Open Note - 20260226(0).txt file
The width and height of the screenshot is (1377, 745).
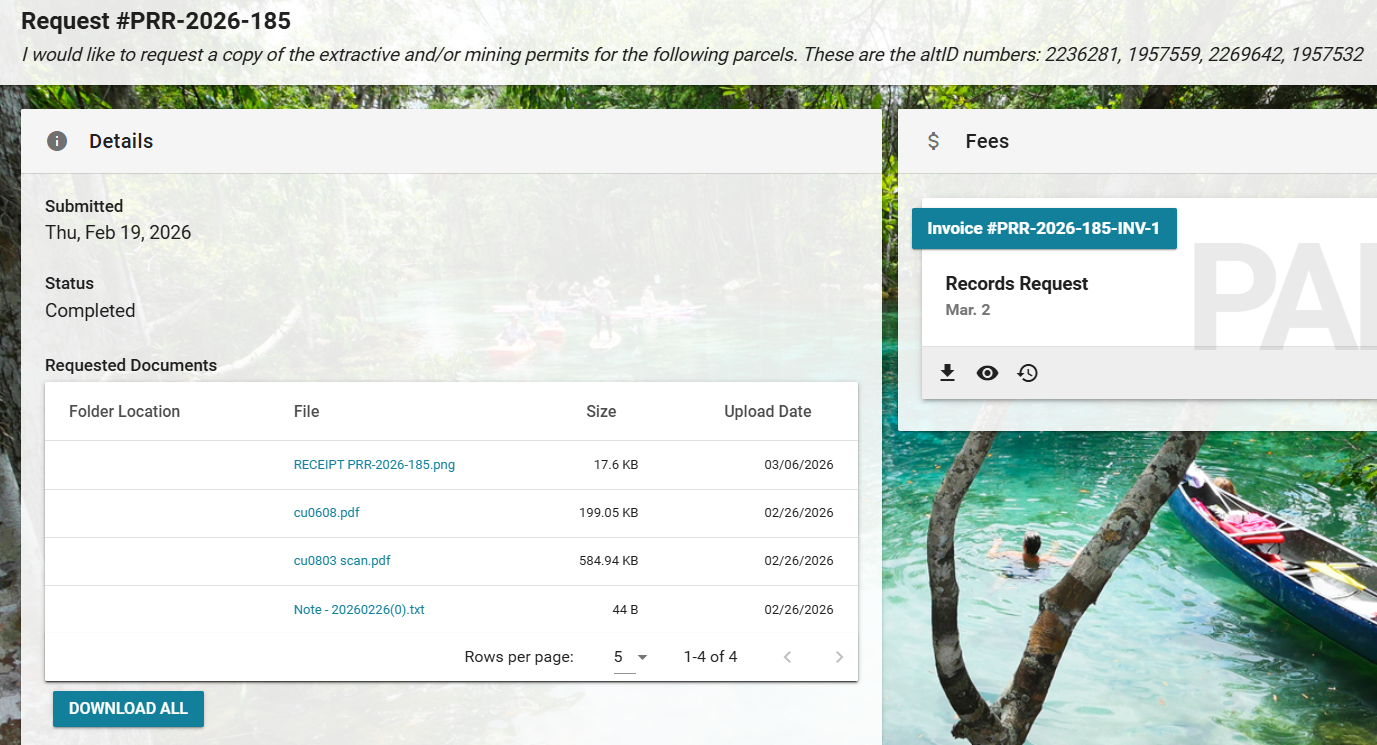(x=359, y=609)
